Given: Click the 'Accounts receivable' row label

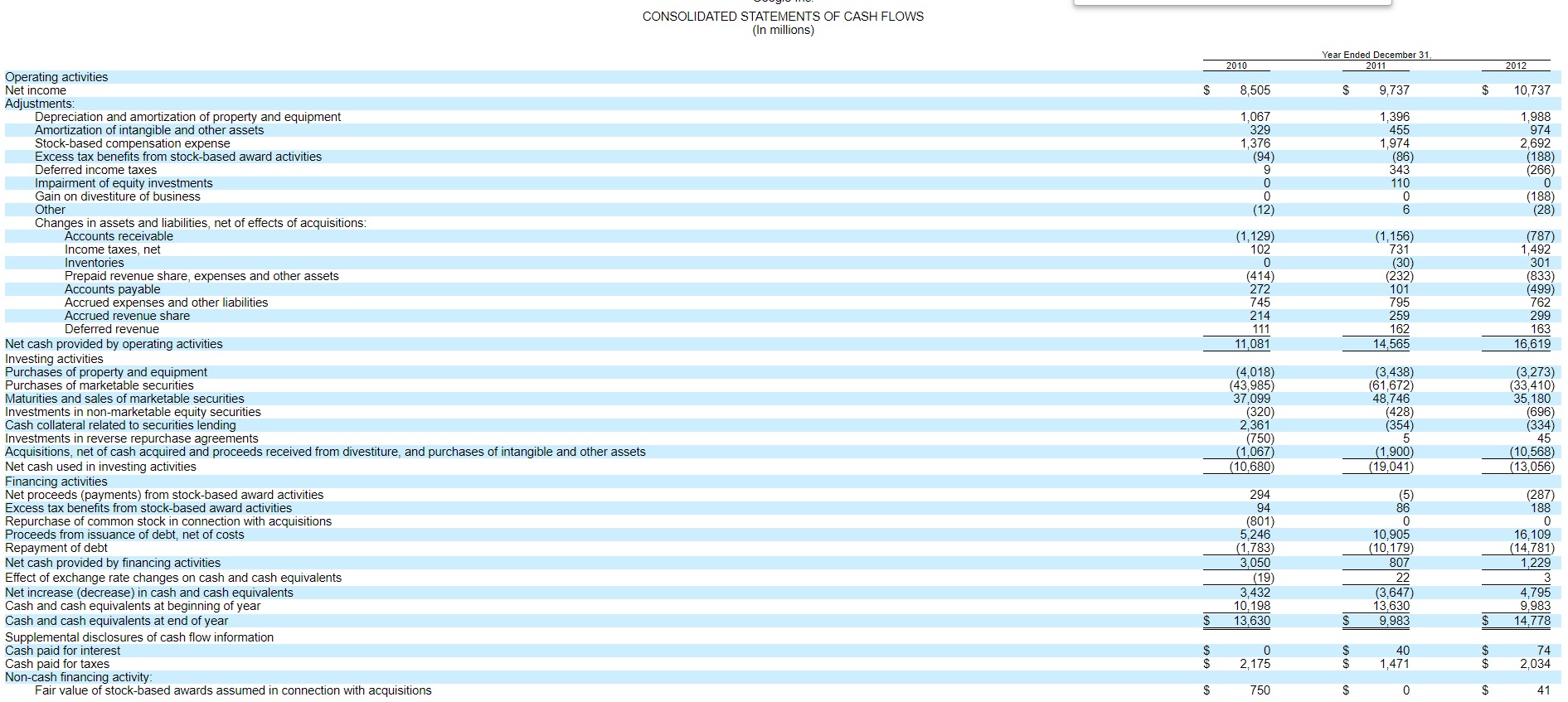Looking at the screenshot, I should (119, 236).
